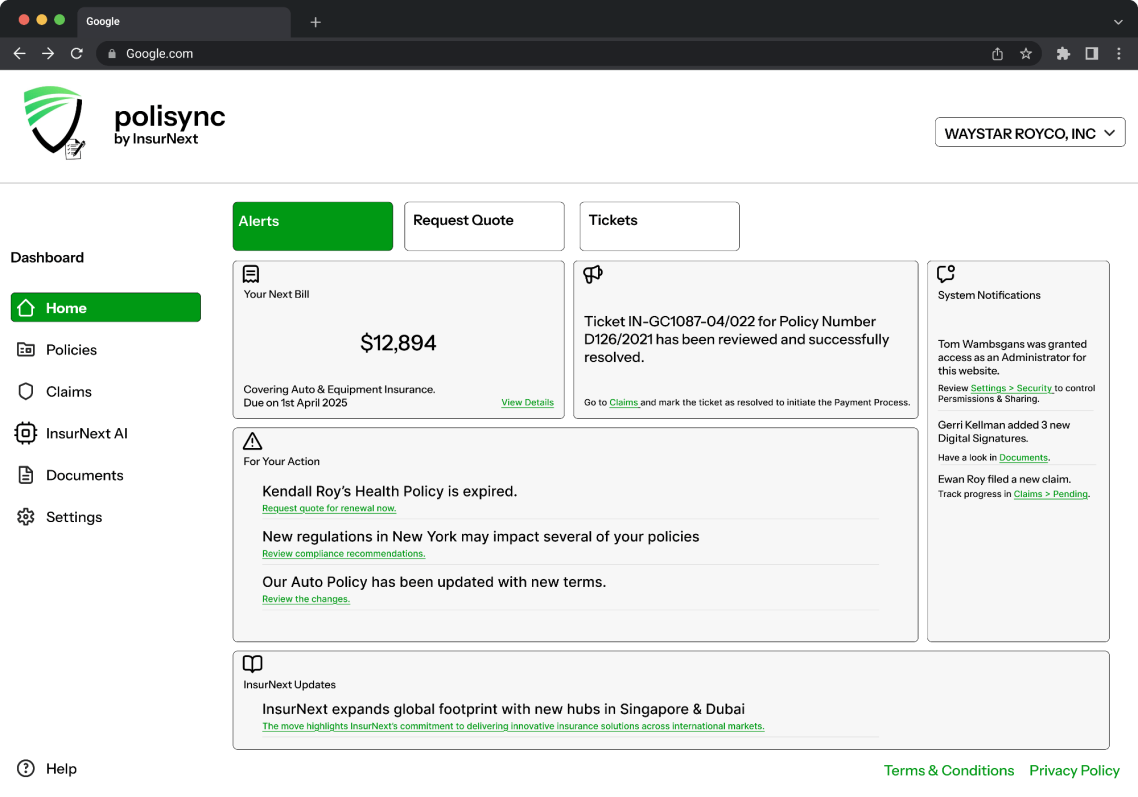This screenshot has width=1138, height=797.
Task: Click Kendall Roy's Health Policy expired text
Action: [390, 491]
